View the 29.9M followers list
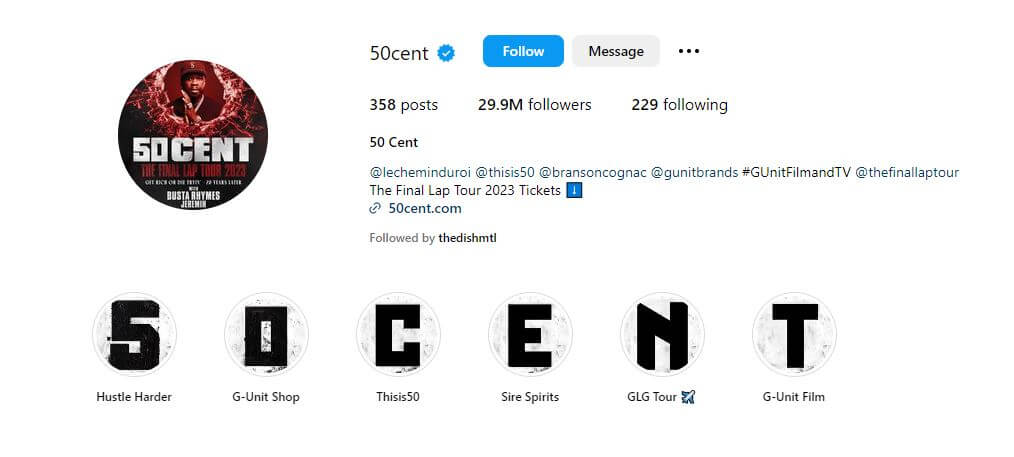Viewport: 1014px width, 457px height. point(534,105)
